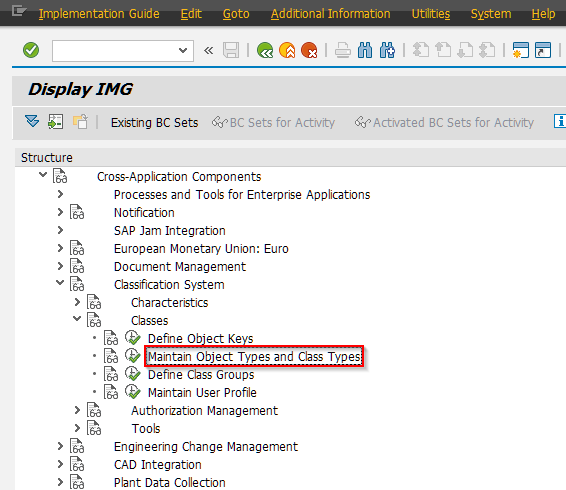Select Maintain Object Types and Class Types
This screenshot has width=566, height=490.
tap(254, 357)
